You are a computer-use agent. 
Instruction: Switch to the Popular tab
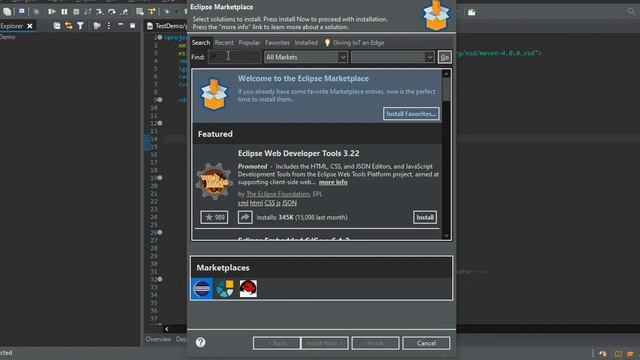point(249,42)
